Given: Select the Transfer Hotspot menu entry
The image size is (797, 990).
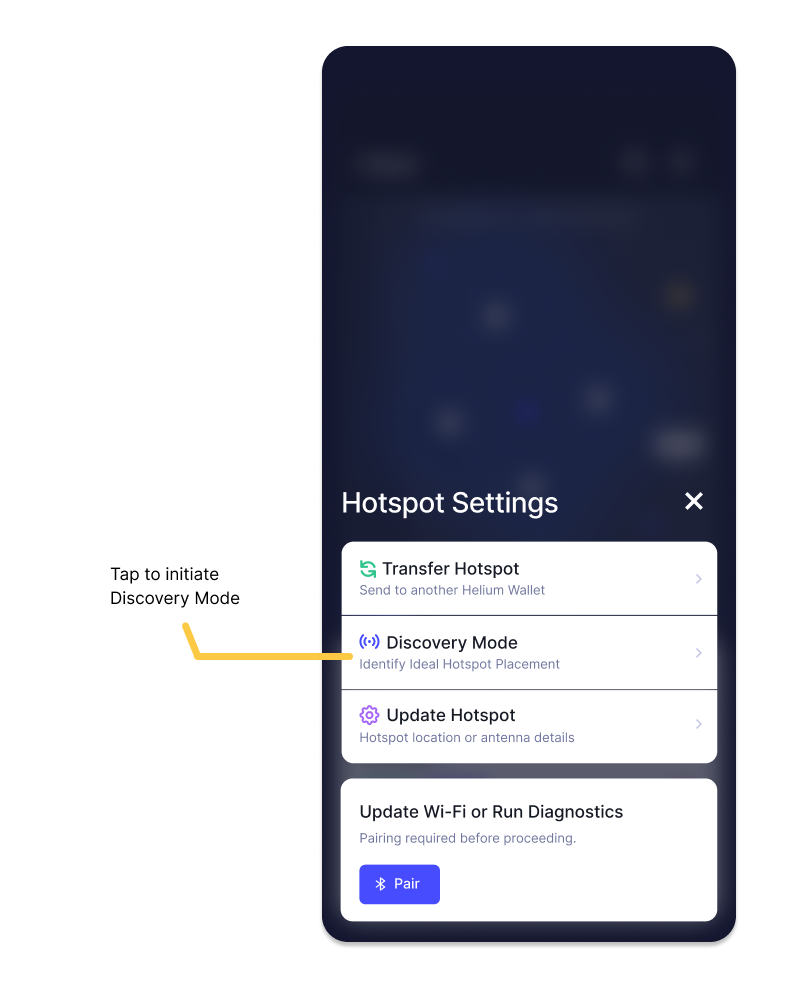Looking at the screenshot, I should click(529, 578).
